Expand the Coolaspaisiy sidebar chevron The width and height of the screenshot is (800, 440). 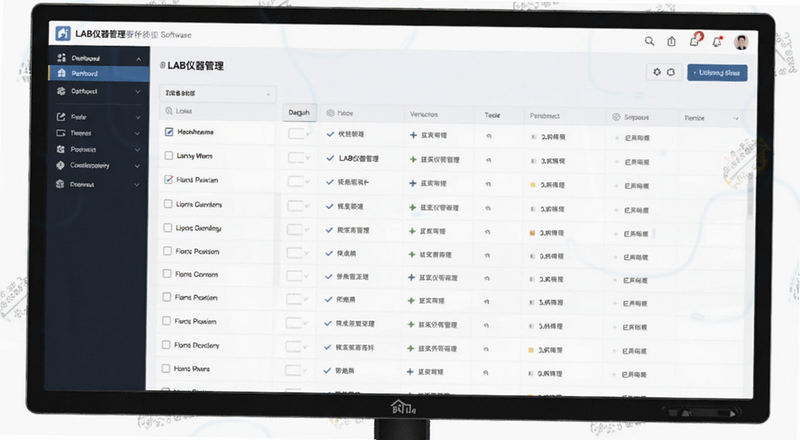(137, 166)
